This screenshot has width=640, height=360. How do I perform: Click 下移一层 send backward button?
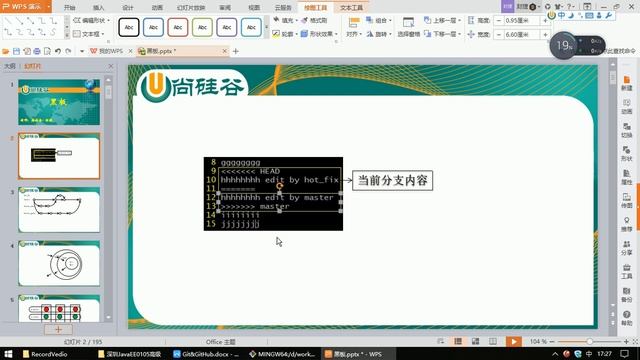pyautogui.click(x=442, y=34)
